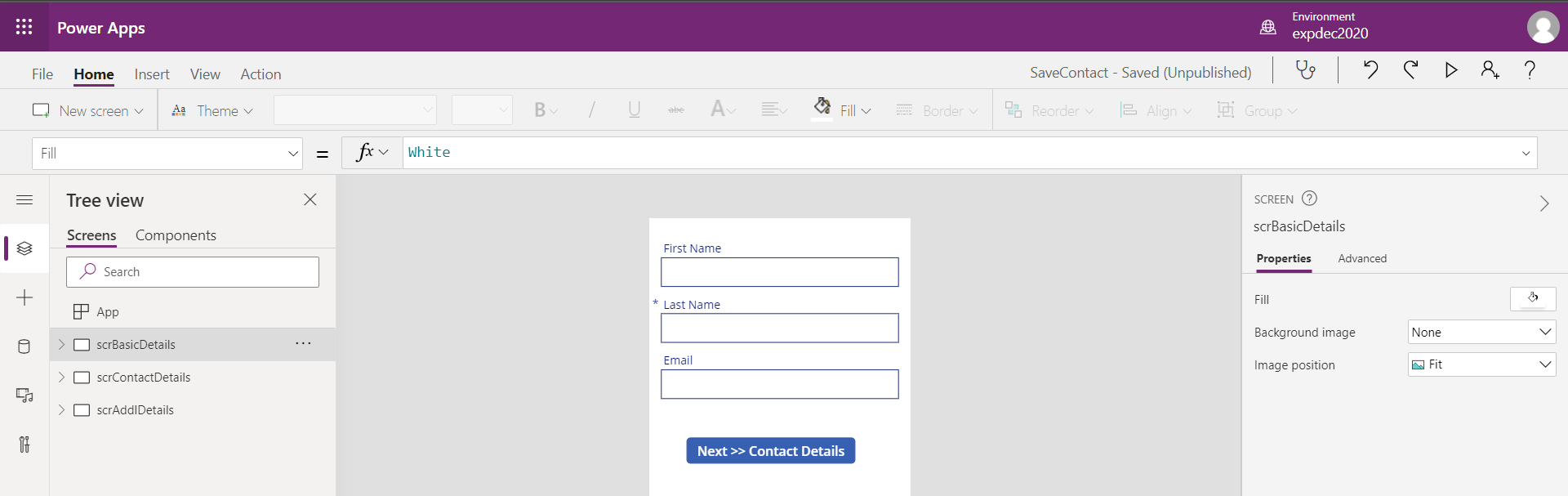The height and width of the screenshot is (496, 1568).
Task: Open the app launcher waffle icon
Action: (24, 27)
